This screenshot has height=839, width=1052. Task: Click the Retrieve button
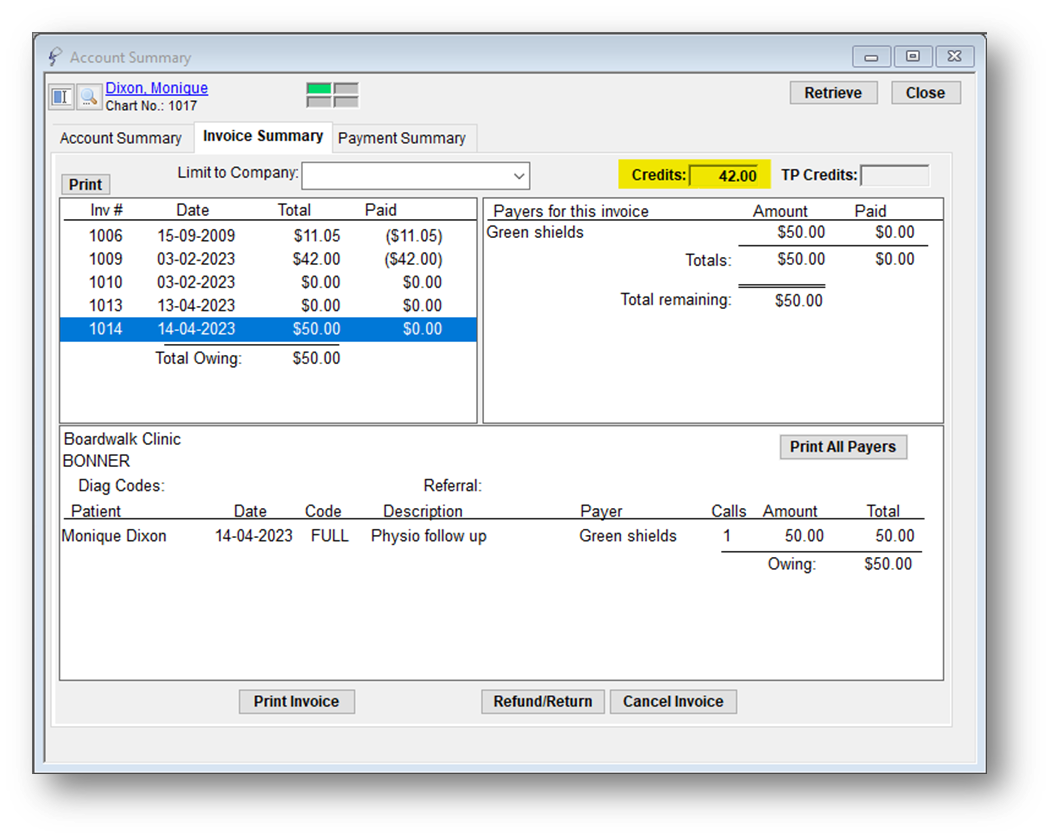833,93
